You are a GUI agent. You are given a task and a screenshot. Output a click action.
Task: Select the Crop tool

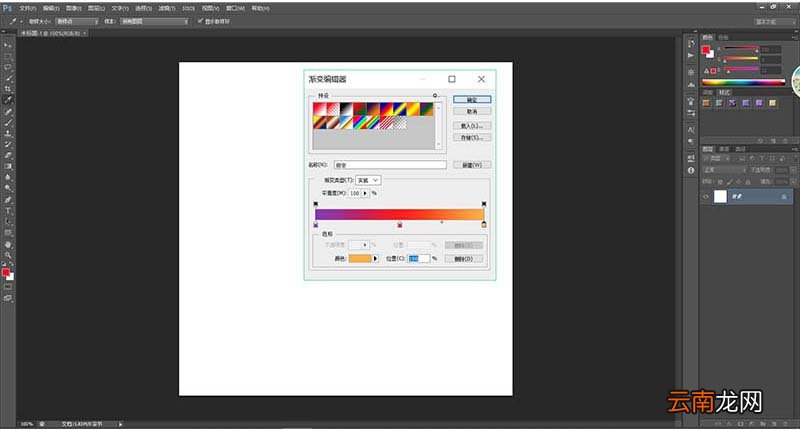click(x=8, y=89)
